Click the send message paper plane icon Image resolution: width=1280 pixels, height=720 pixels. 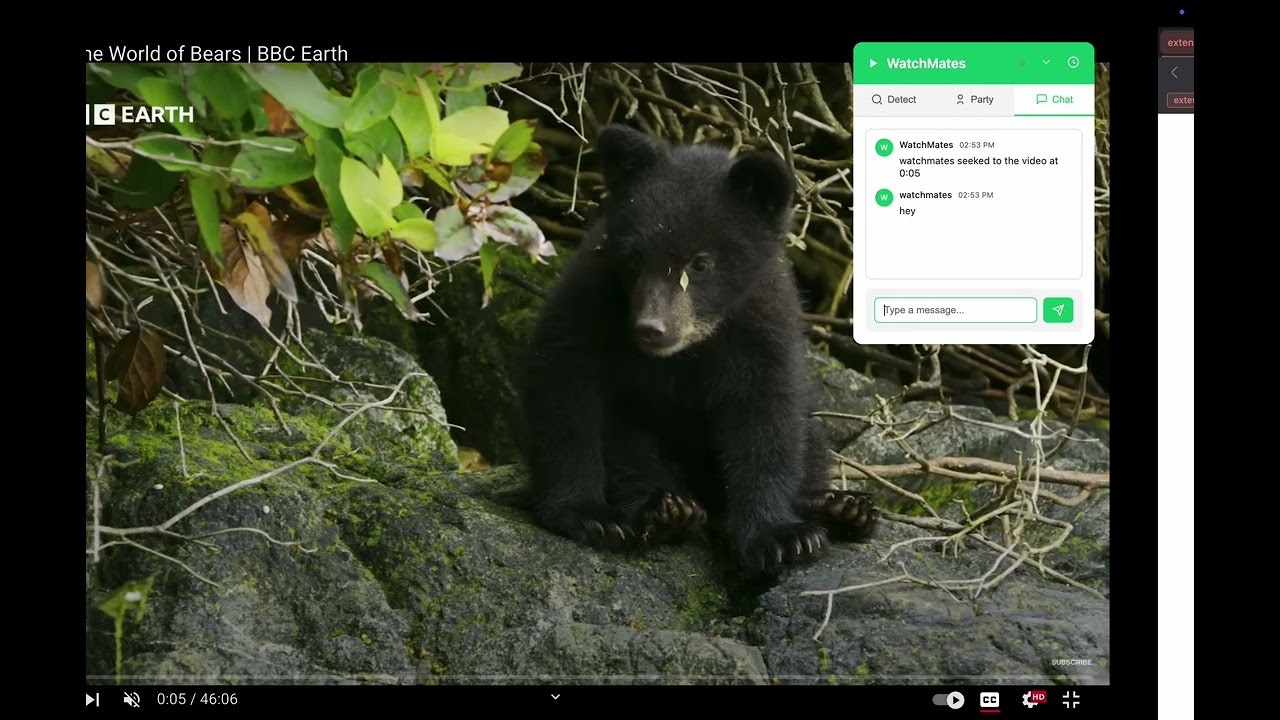tap(1057, 310)
